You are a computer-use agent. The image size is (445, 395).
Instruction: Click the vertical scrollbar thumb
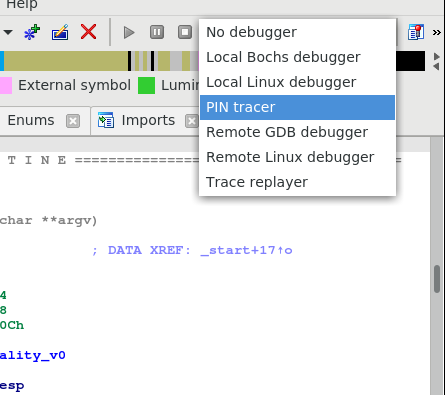pyautogui.click(x=437, y=279)
